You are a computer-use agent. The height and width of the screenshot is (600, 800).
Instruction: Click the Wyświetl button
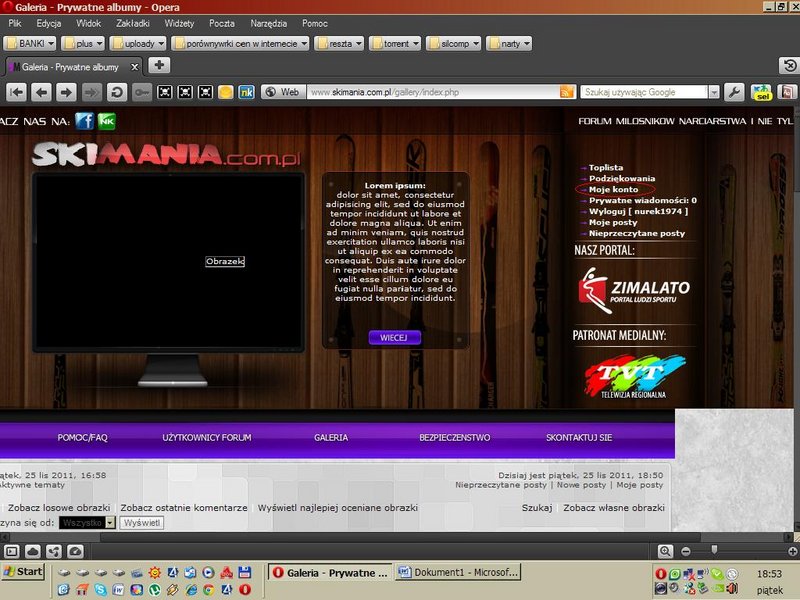pos(142,523)
